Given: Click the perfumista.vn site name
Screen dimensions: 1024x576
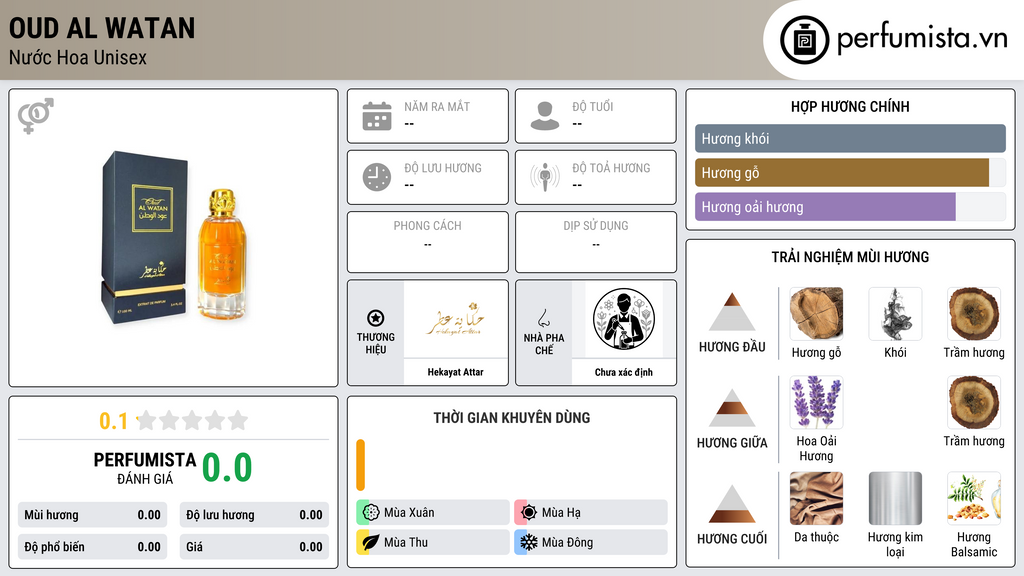Looking at the screenshot, I should pos(922,39).
